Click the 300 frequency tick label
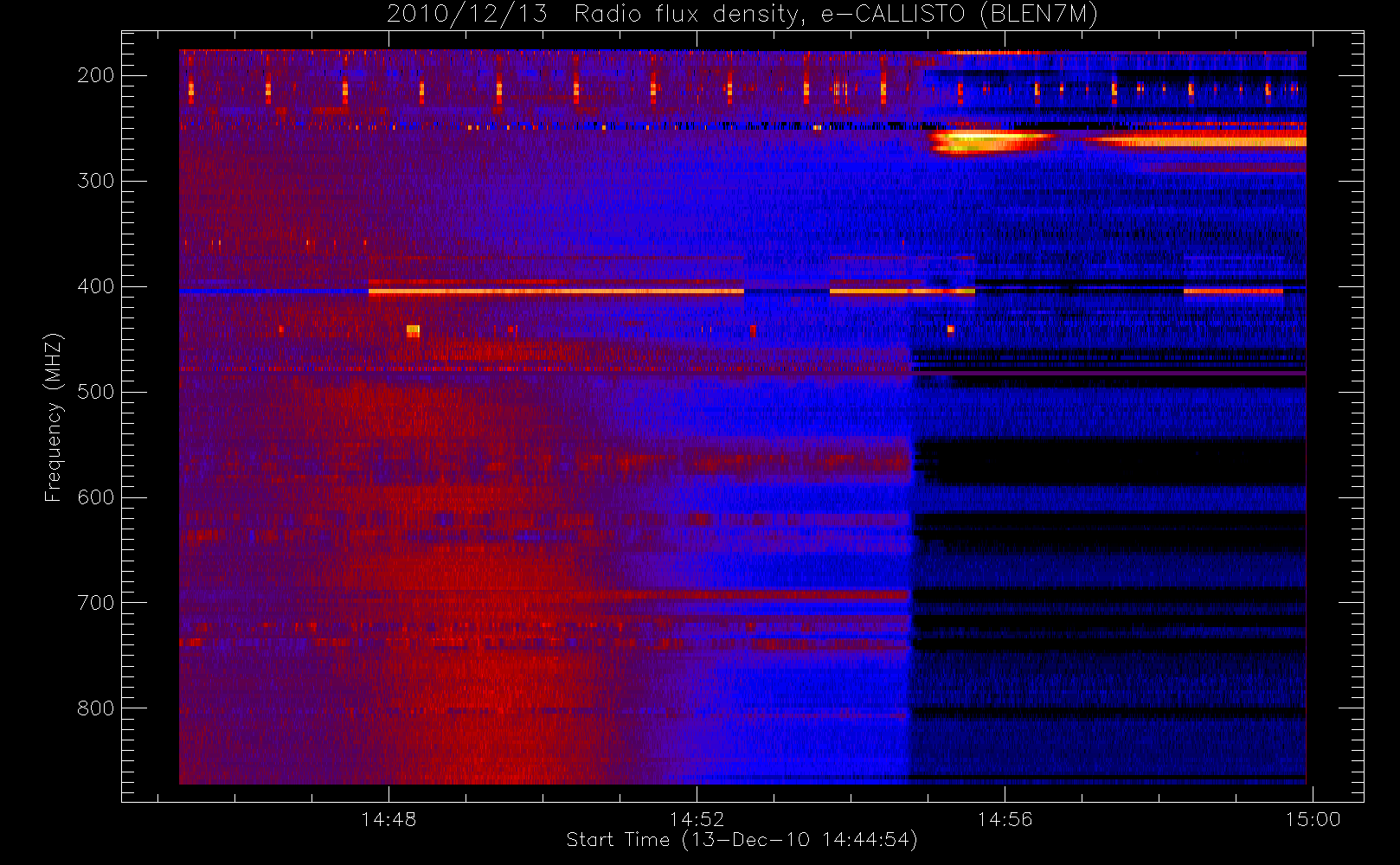 96,181
